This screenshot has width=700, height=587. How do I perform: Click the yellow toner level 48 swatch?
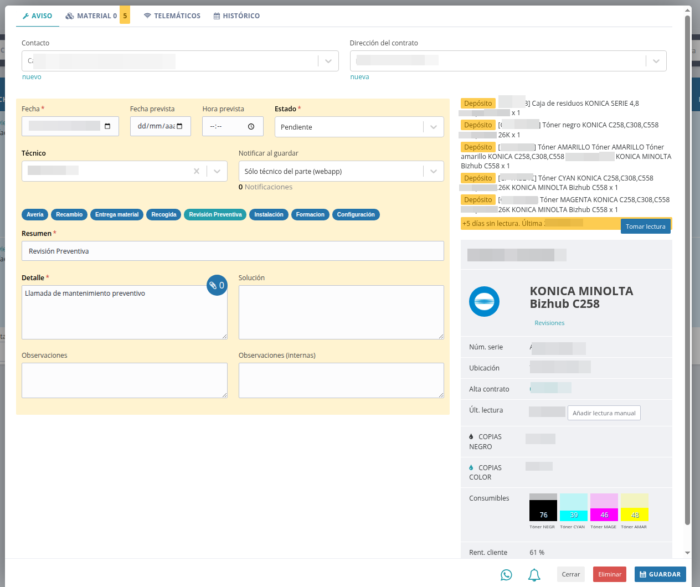coord(634,507)
